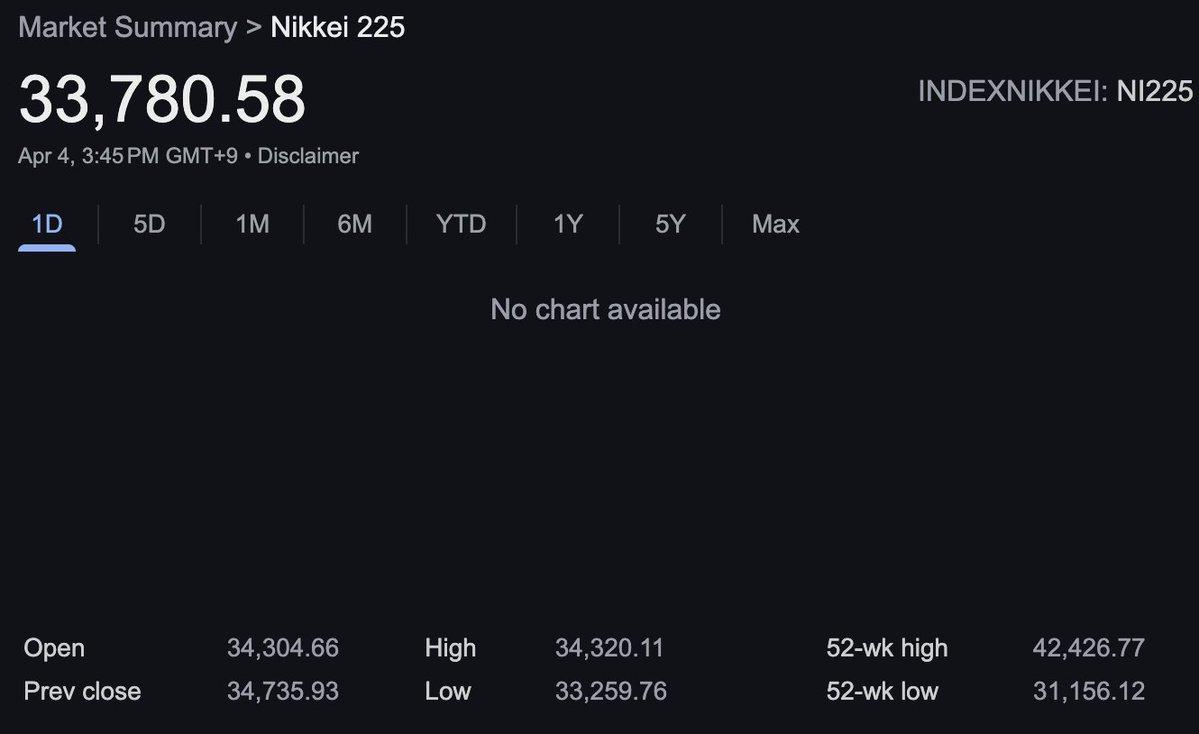This screenshot has height=734, width=1199.
Task: Click the 52-wk low value 31,156.12
Action: coord(1088,691)
